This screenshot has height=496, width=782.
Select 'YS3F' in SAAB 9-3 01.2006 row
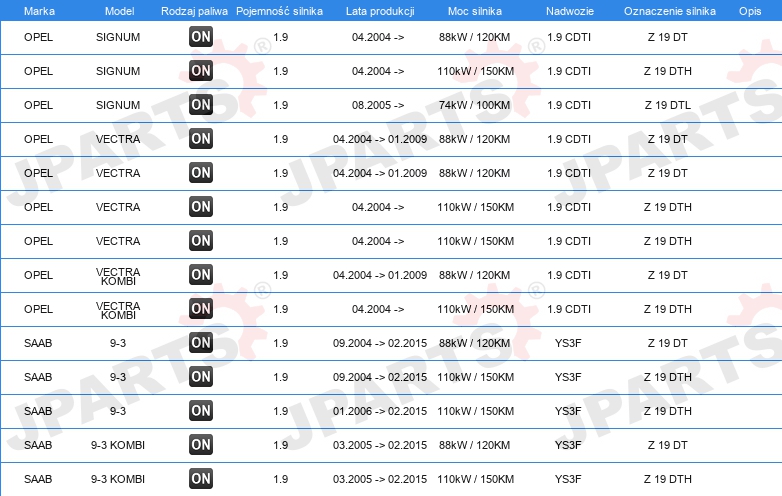(x=568, y=411)
